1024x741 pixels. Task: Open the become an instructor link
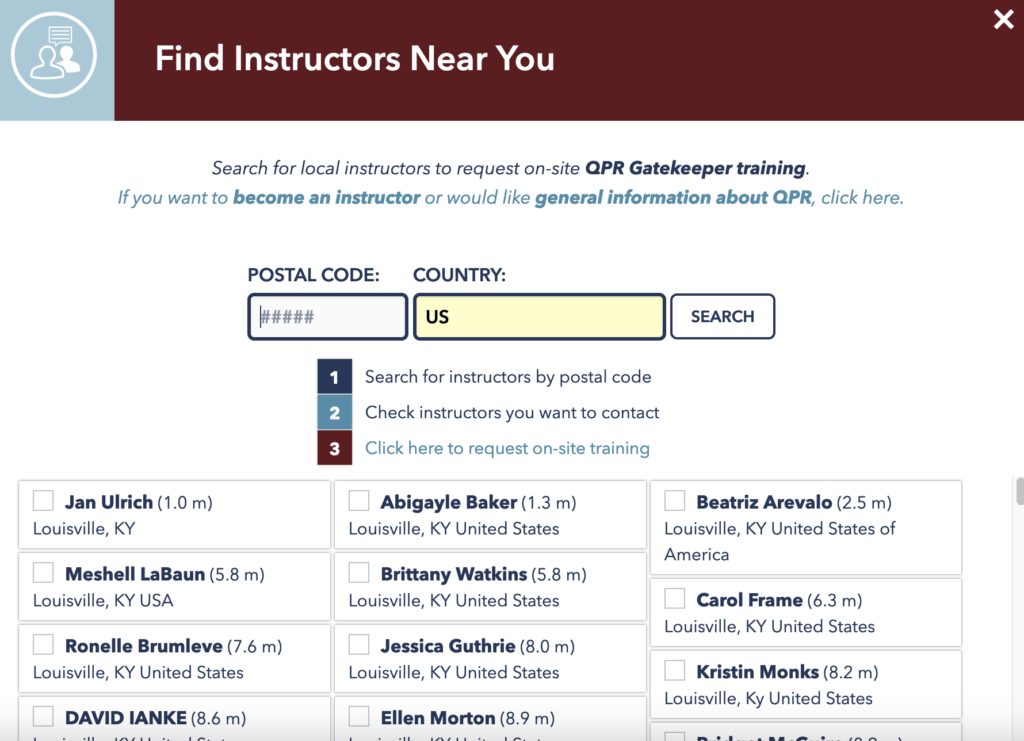click(327, 198)
